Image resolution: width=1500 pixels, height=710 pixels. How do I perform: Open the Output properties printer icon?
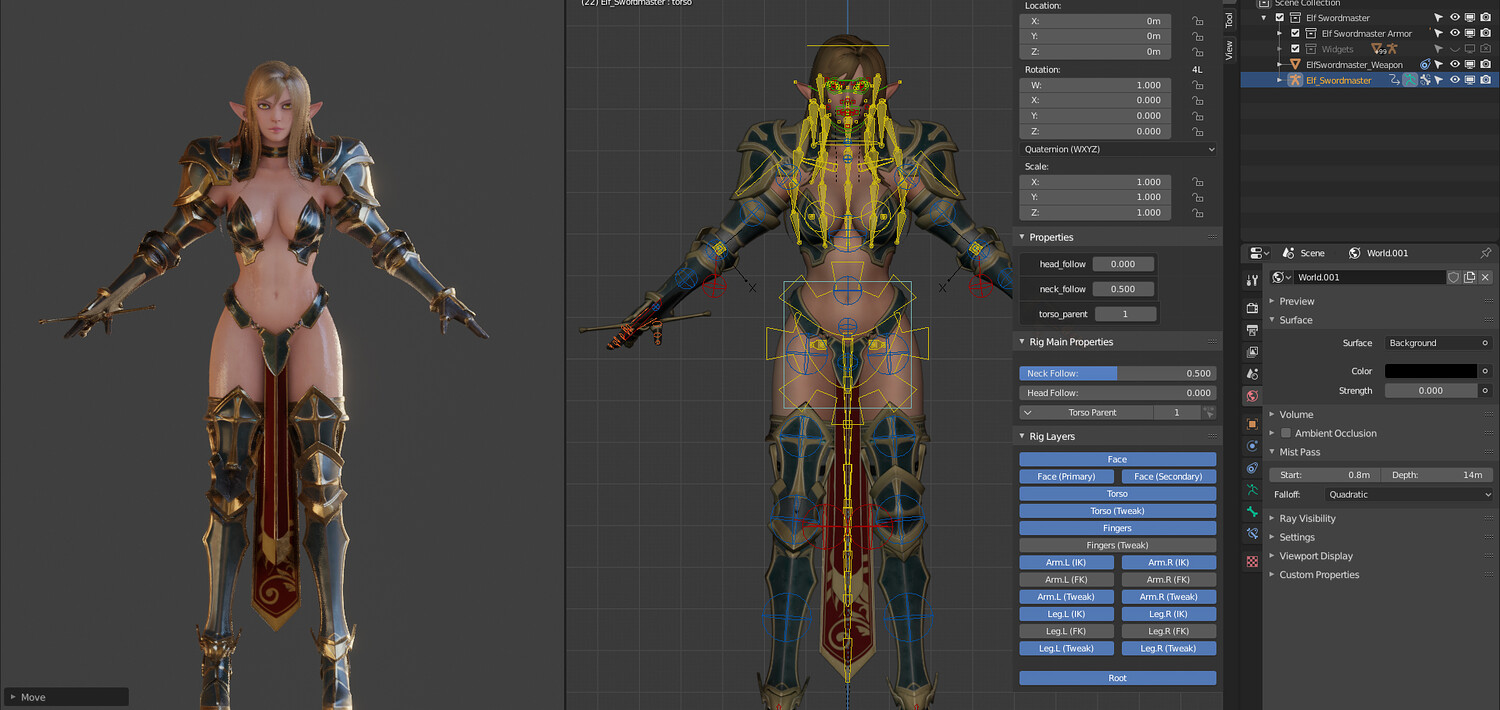click(1252, 330)
